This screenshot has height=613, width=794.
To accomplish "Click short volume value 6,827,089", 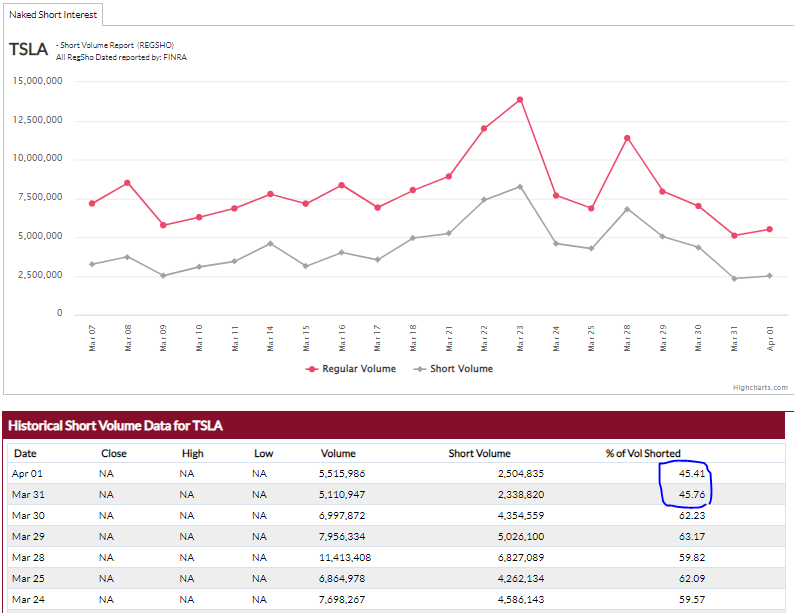I will pyautogui.click(x=521, y=558).
